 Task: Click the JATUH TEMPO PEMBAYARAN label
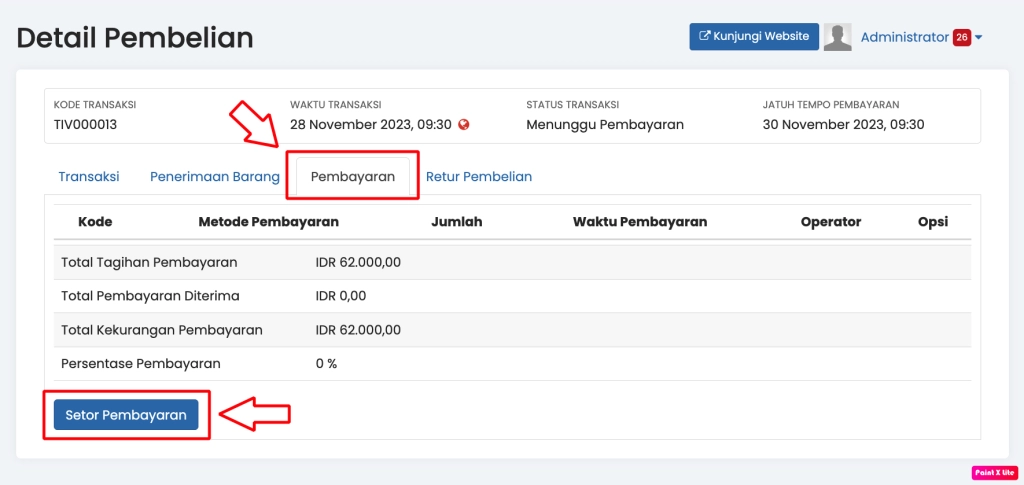(x=831, y=104)
